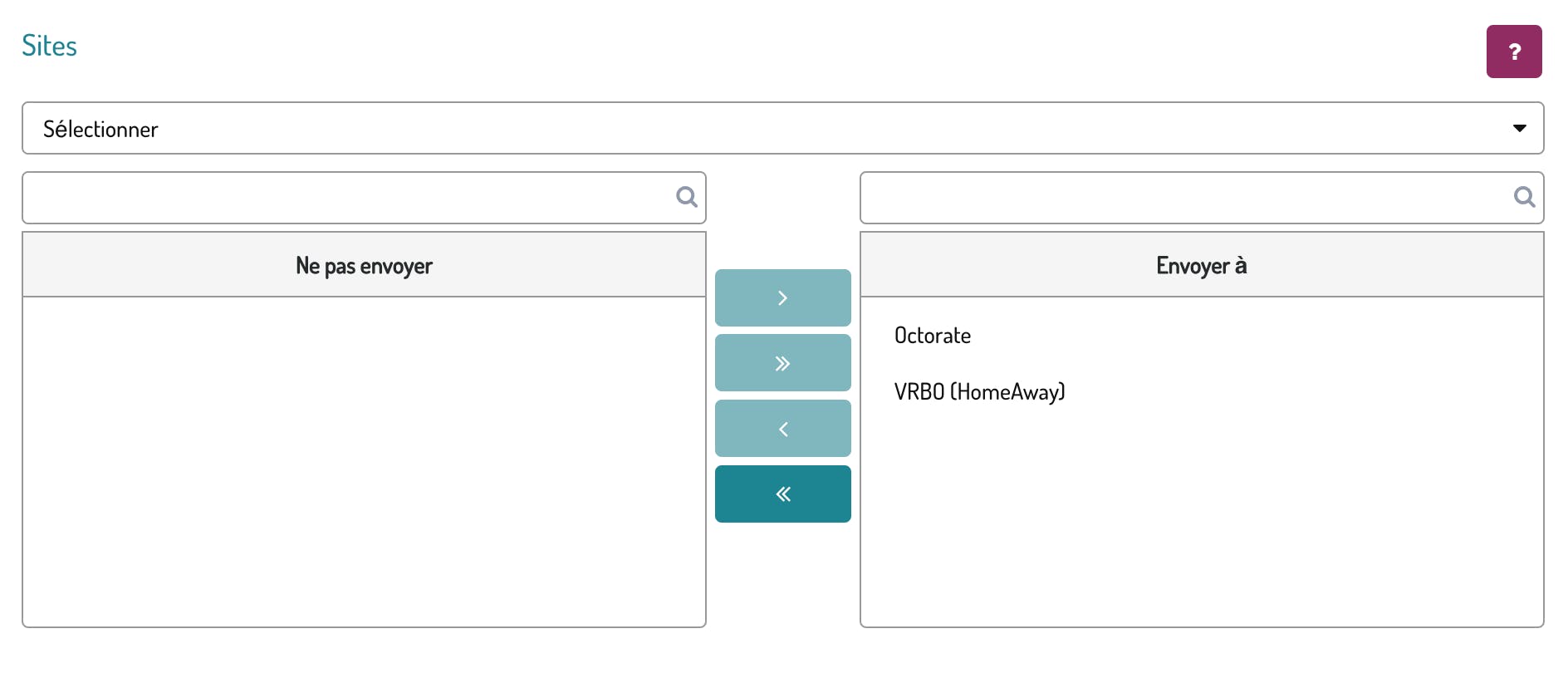Click the empty Ne pas envoyer list area
The width and height of the screenshot is (1568, 673).
pyautogui.click(x=364, y=461)
